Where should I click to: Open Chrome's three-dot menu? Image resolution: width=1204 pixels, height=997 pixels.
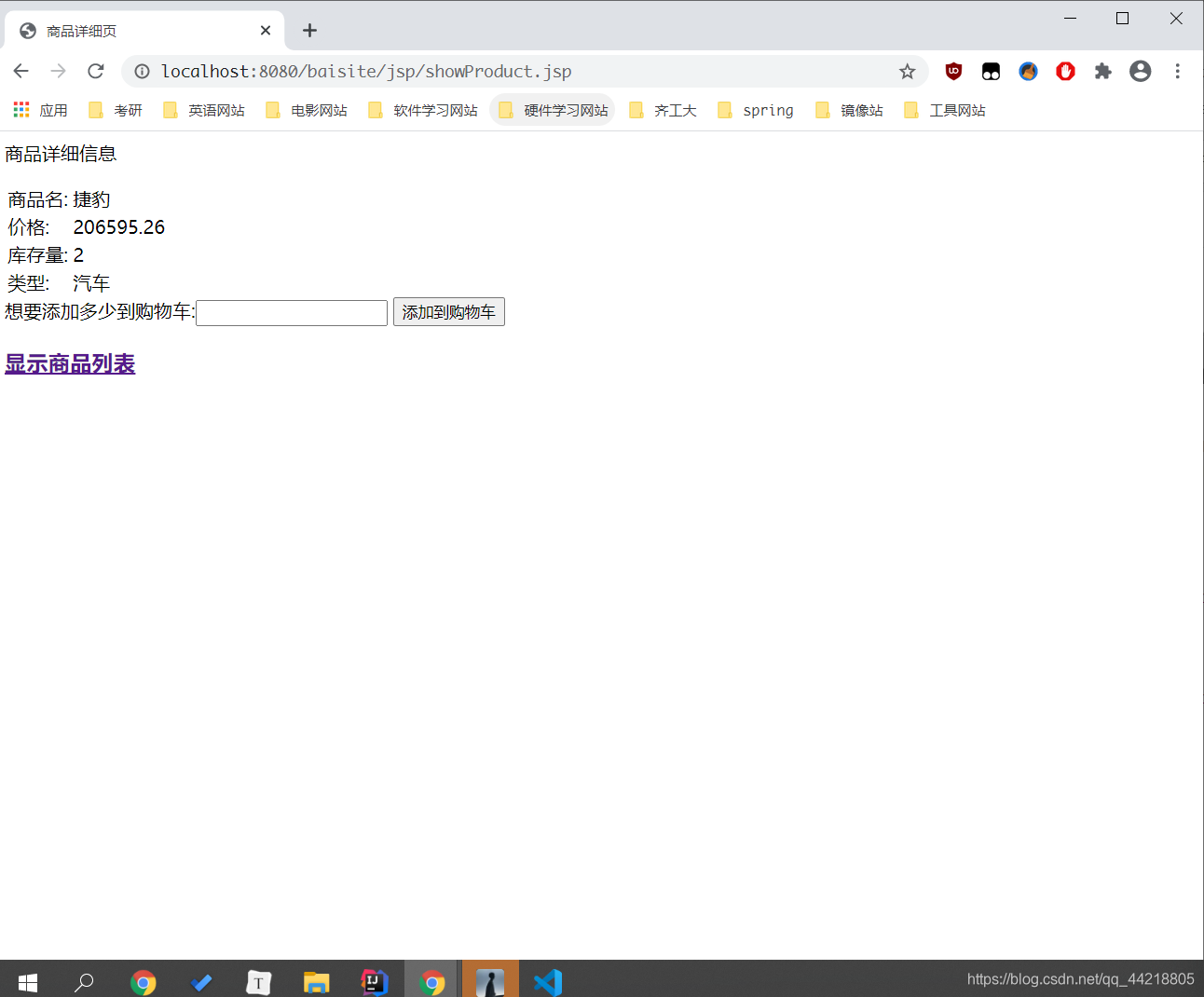[x=1177, y=71]
